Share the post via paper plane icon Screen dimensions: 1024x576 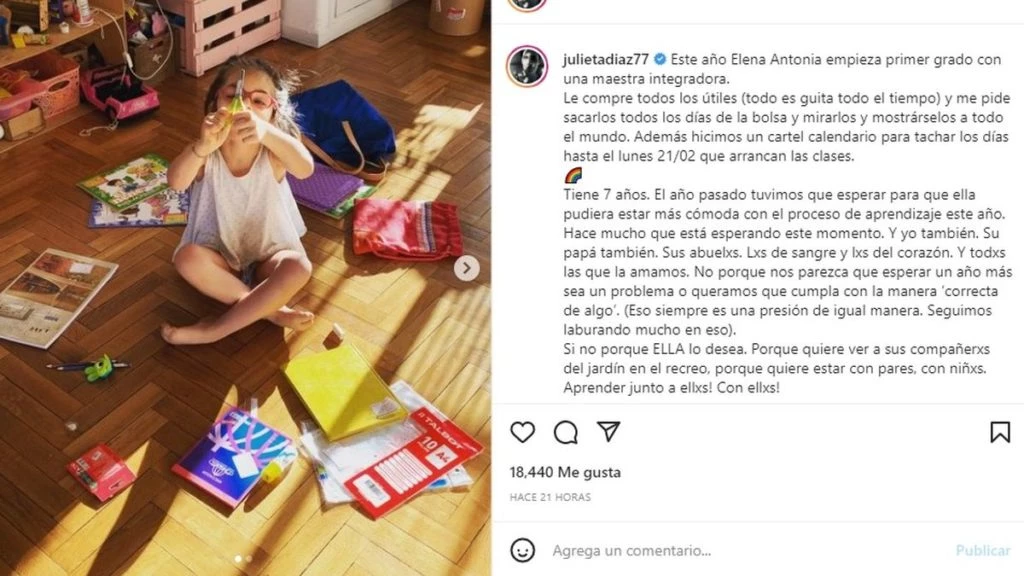point(608,432)
